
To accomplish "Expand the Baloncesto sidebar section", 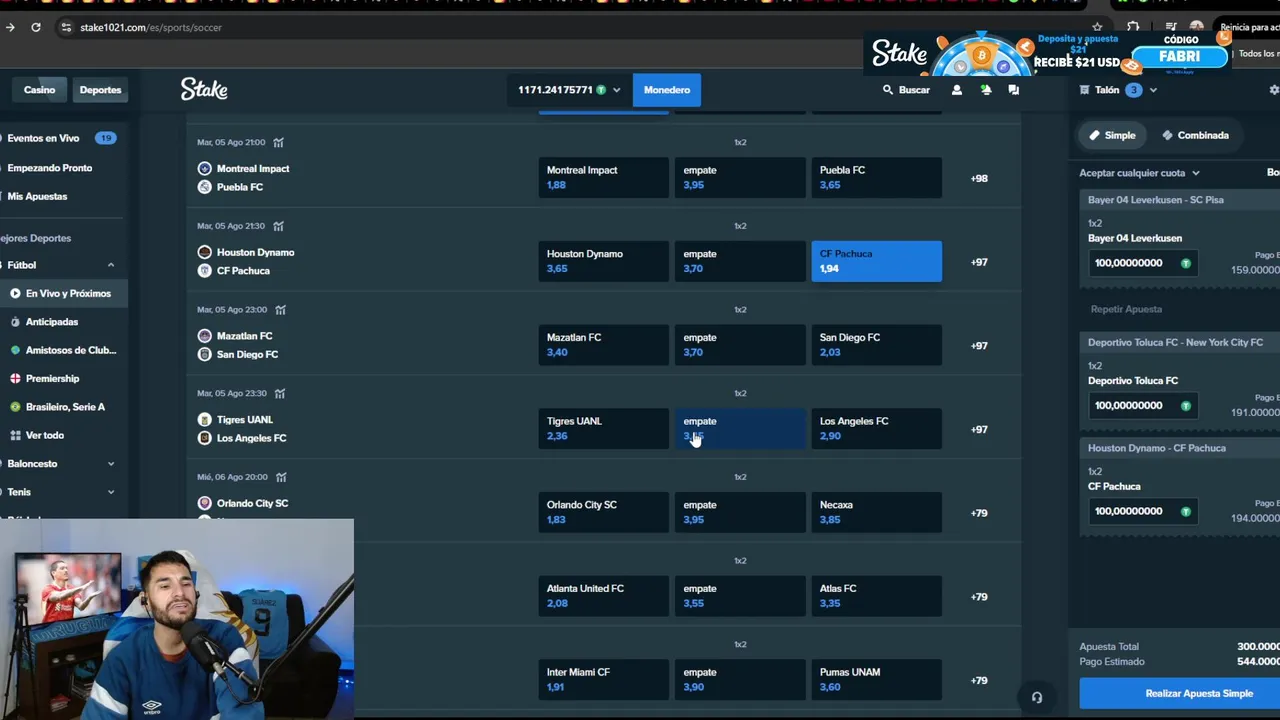I will [111, 464].
